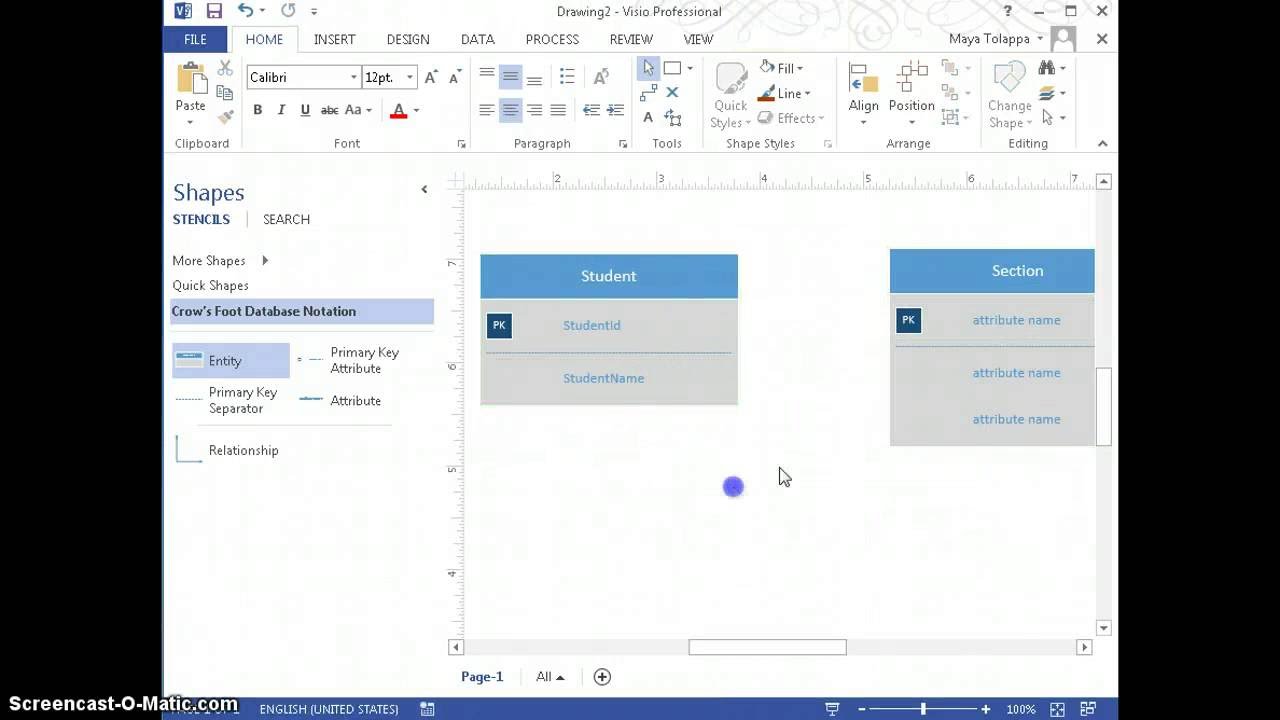1280x720 pixels.
Task: Open the 12pt. font size dropdown
Action: 409,77
